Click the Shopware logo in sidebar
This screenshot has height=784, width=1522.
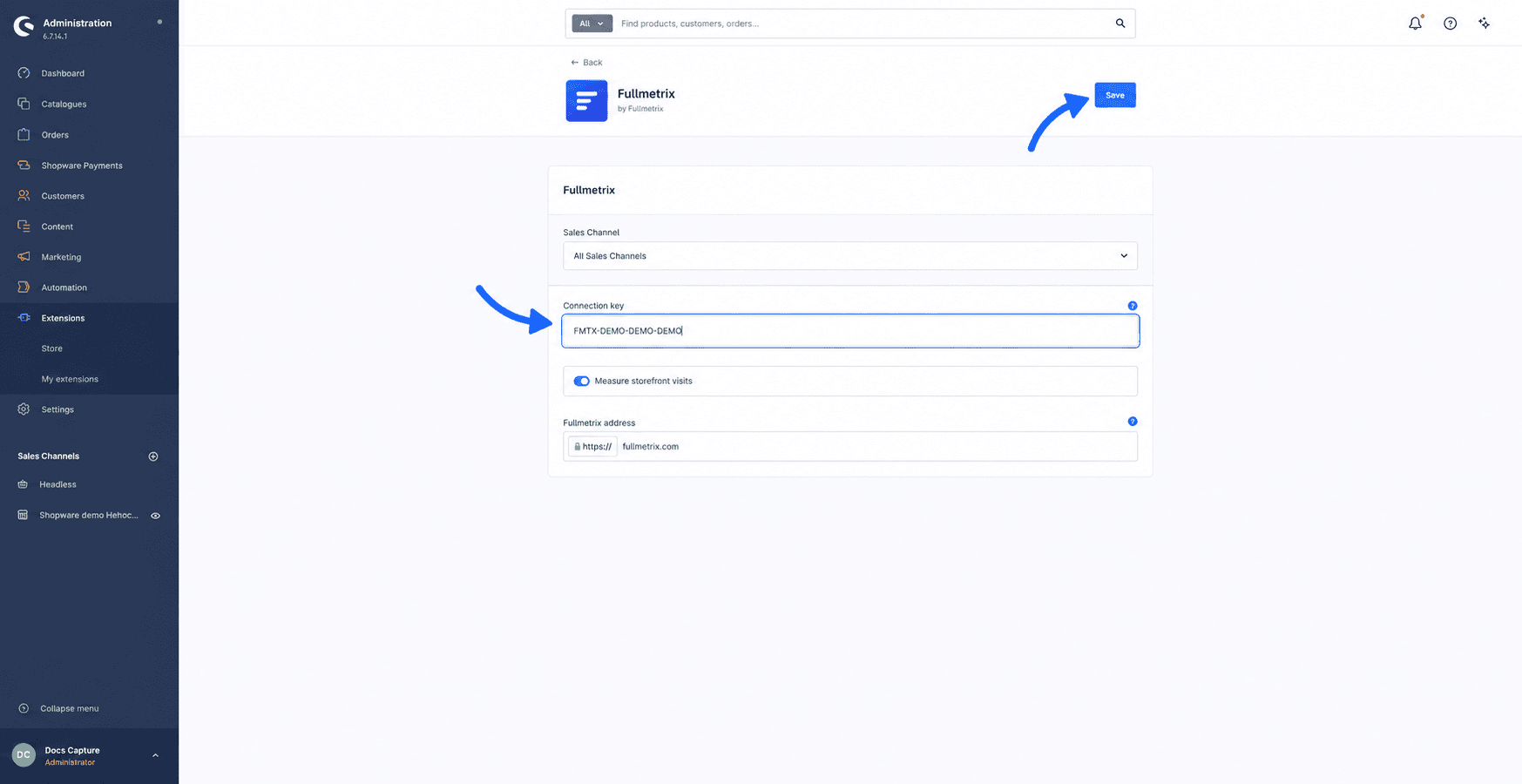click(x=24, y=27)
